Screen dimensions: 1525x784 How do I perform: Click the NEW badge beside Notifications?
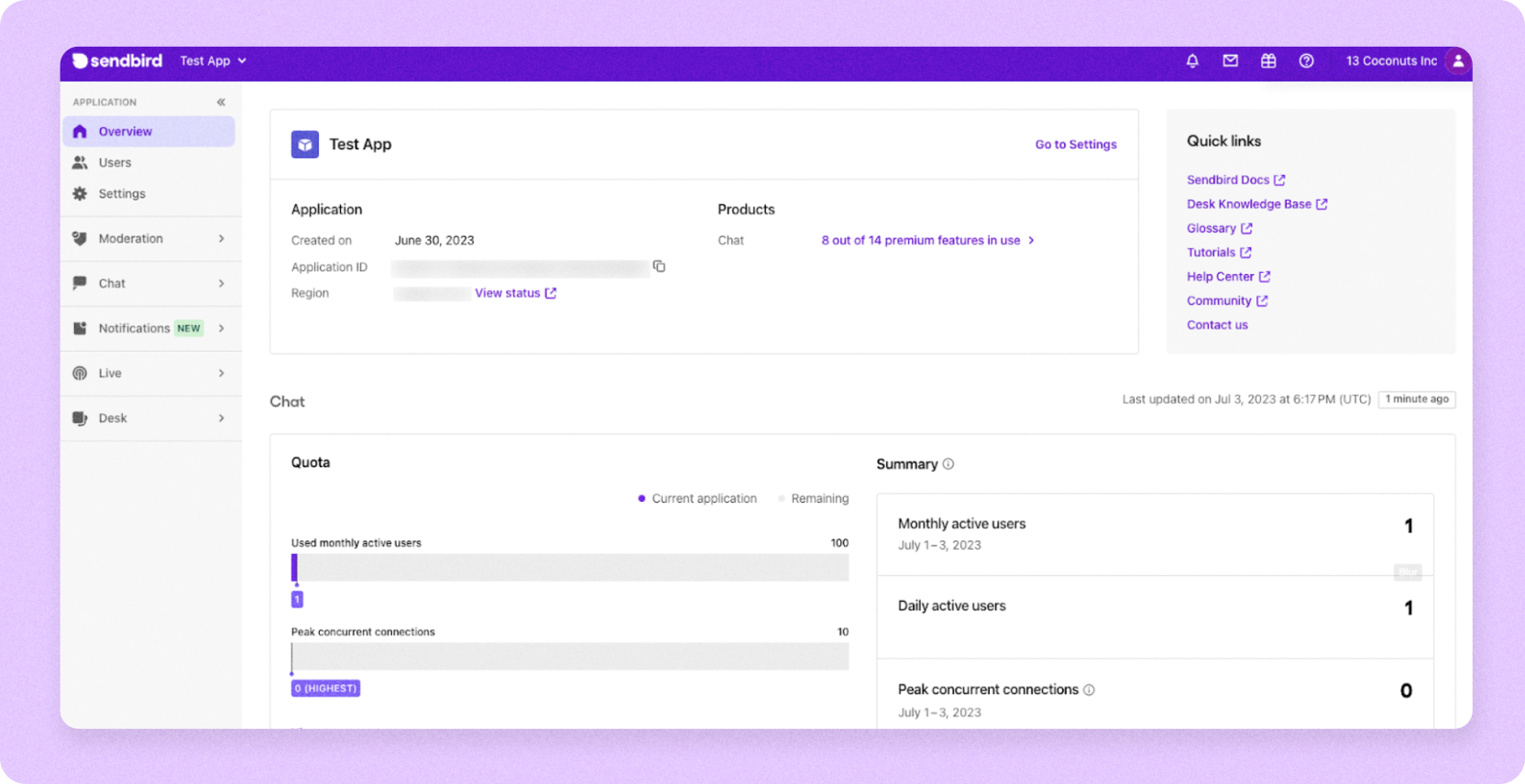[189, 328]
